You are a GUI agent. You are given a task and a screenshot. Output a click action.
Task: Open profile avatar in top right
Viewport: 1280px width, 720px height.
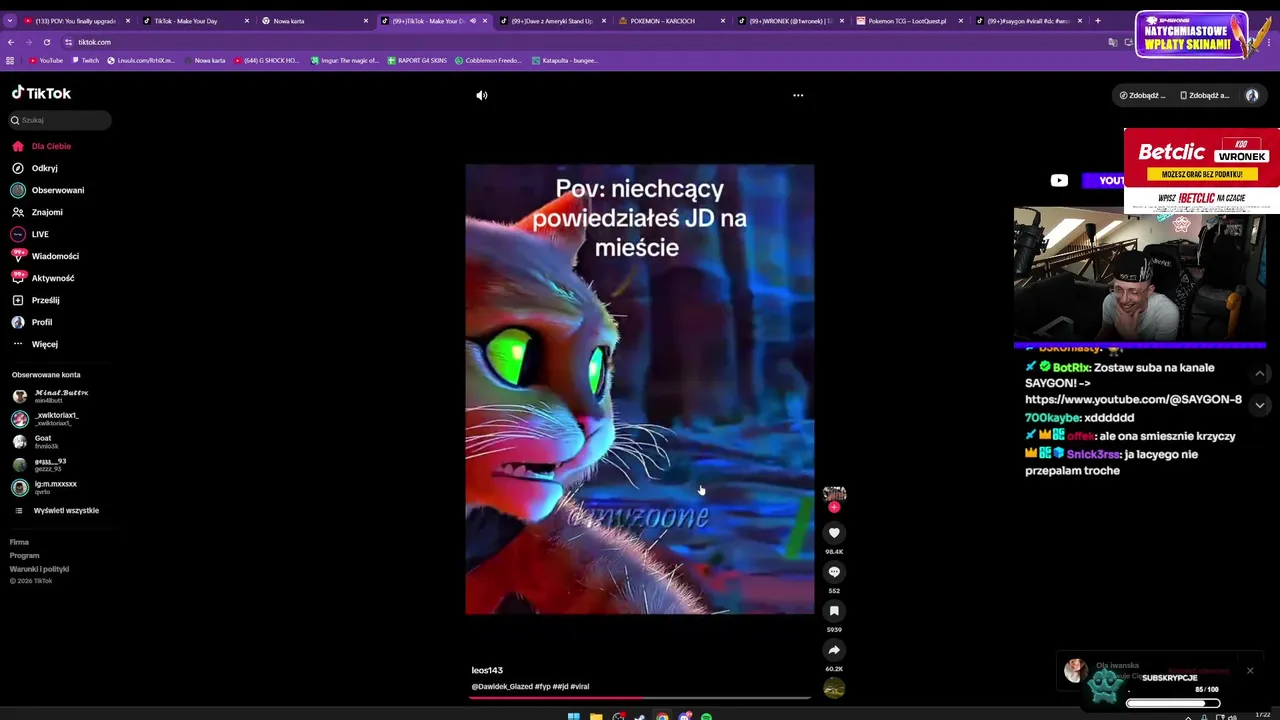(x=1252, y=95)
